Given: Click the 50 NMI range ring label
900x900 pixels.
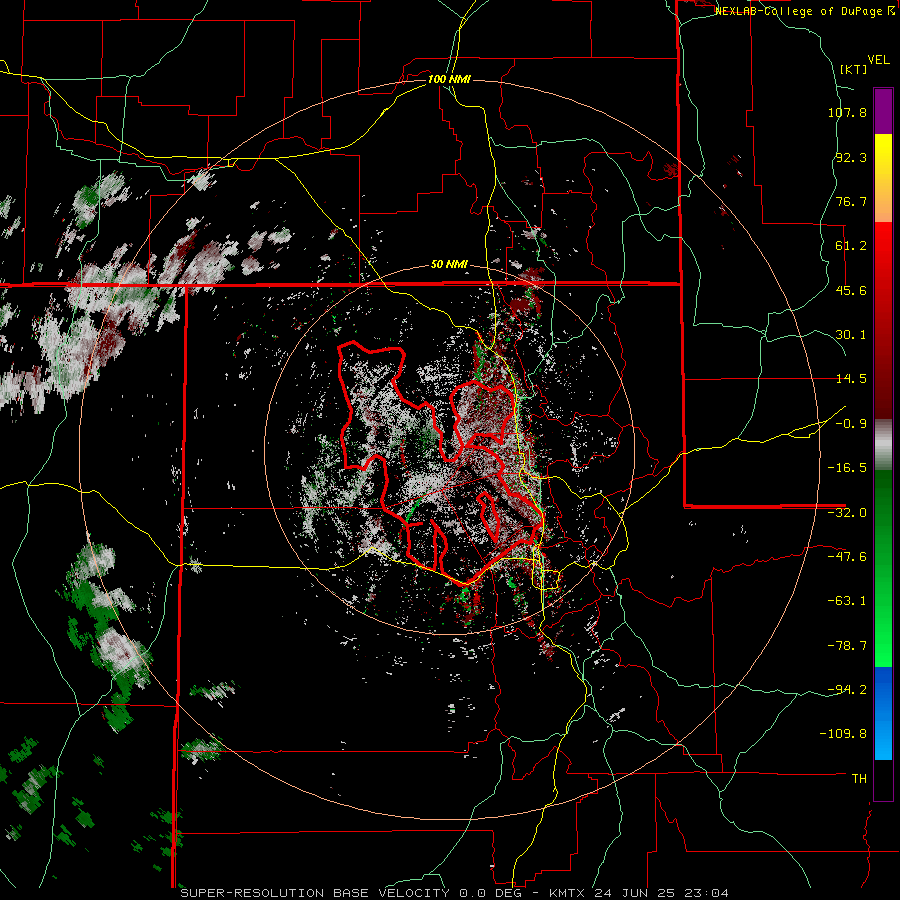Looking at the screenshot, I should tap(449, 265).
